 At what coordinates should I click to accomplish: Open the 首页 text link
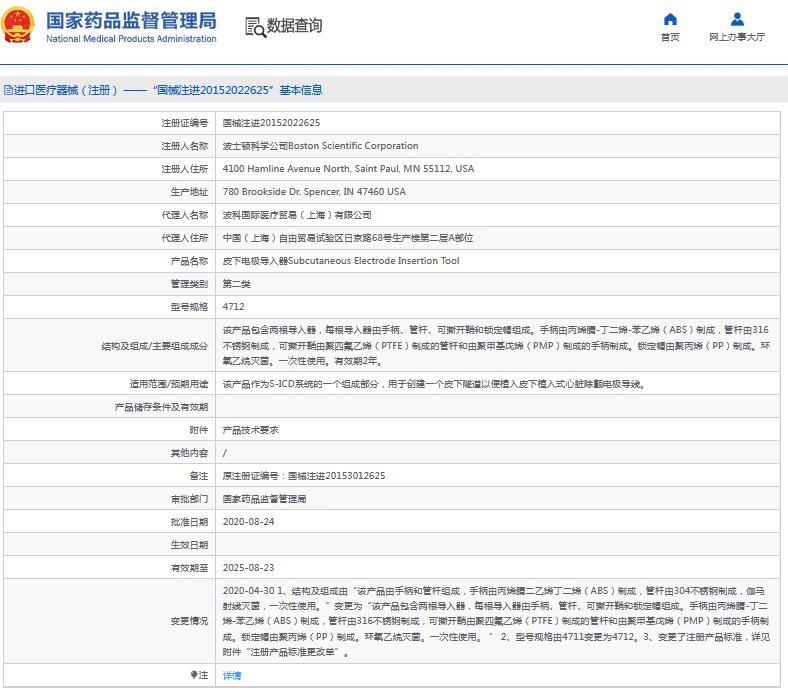670,37
